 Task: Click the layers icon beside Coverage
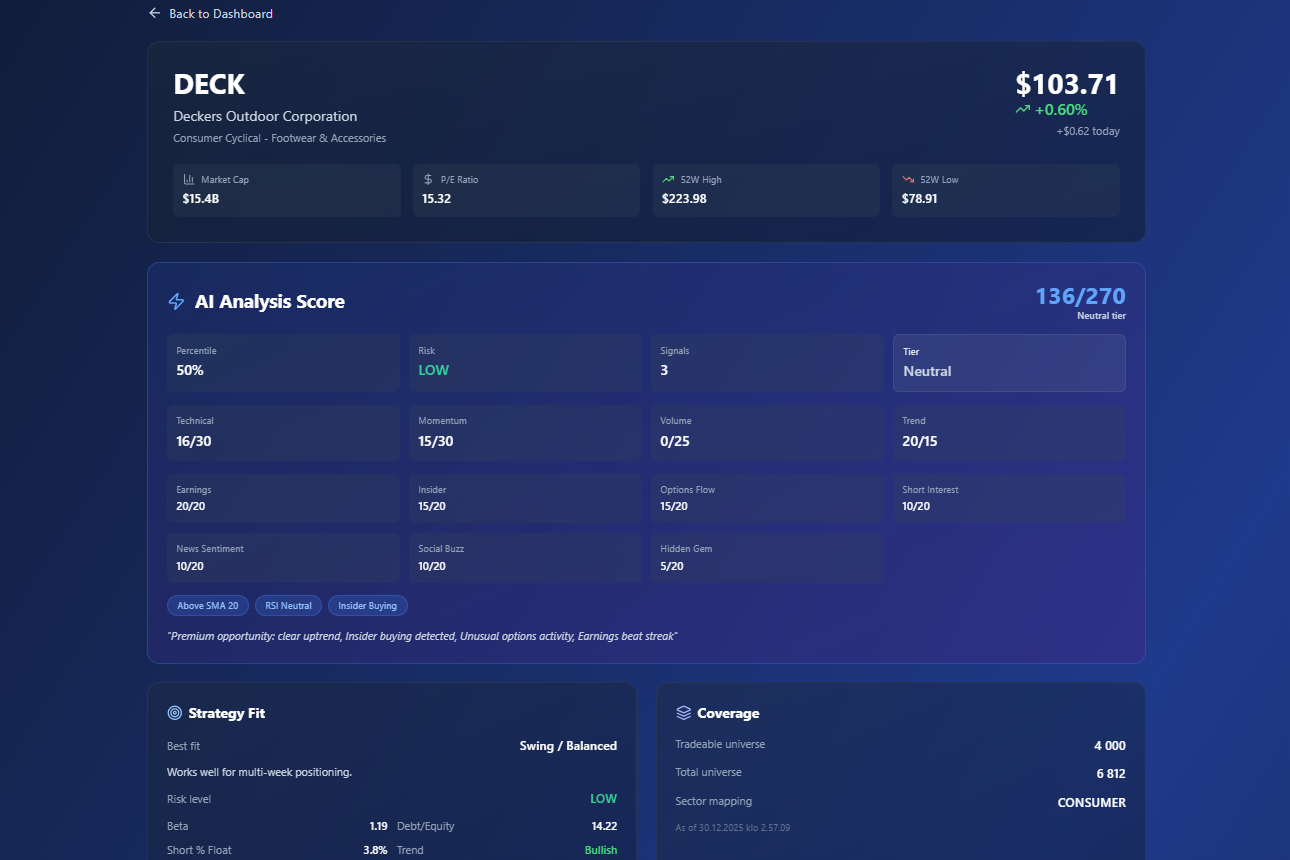click(684, 712)
